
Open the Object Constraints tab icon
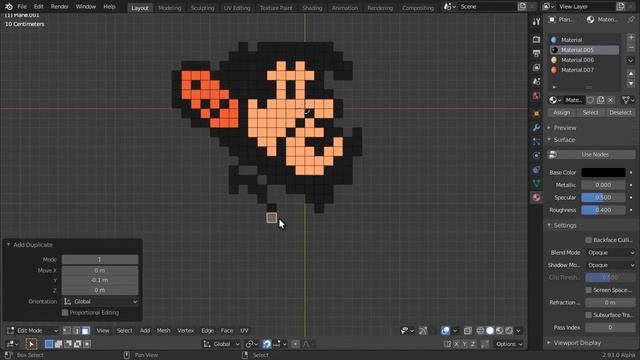pos(536,170)
